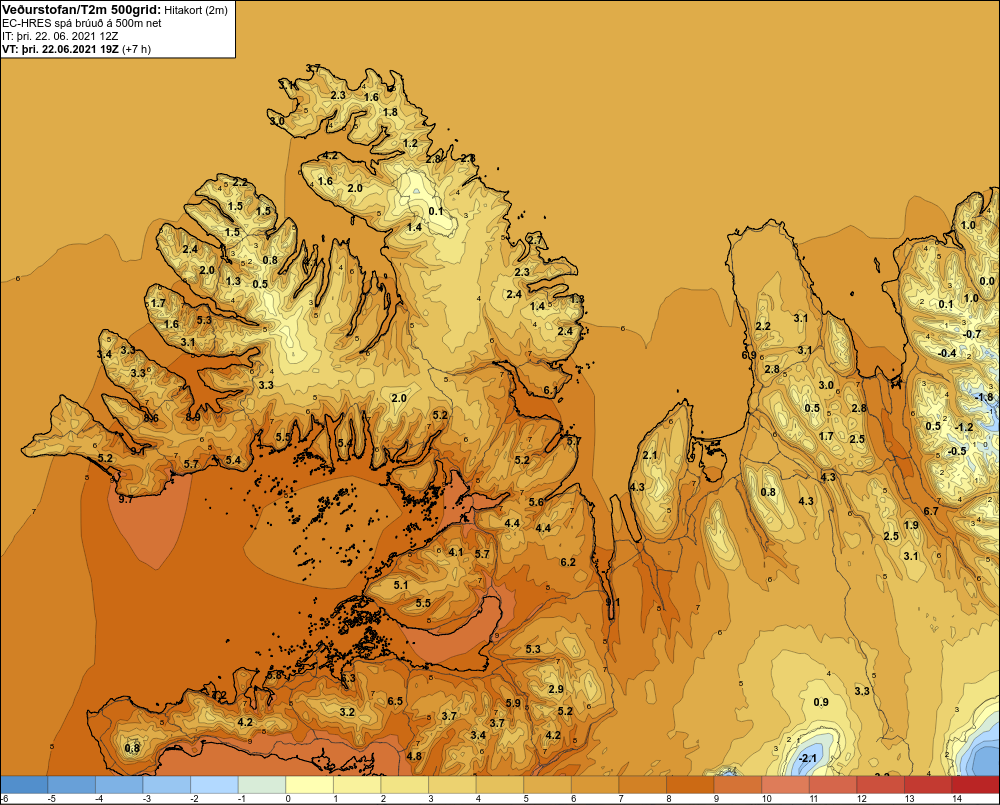Select the 4.1 temperature value
The width and height of the screenshot is (1000, 805).
(x=456, y=552)
